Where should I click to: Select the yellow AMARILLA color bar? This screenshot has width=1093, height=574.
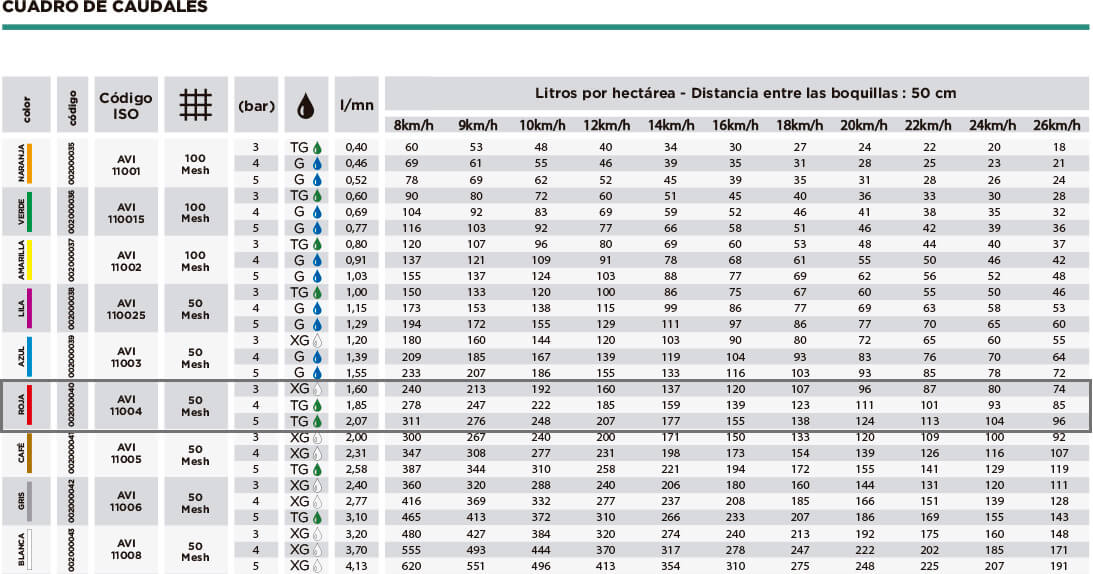[29, 259]
